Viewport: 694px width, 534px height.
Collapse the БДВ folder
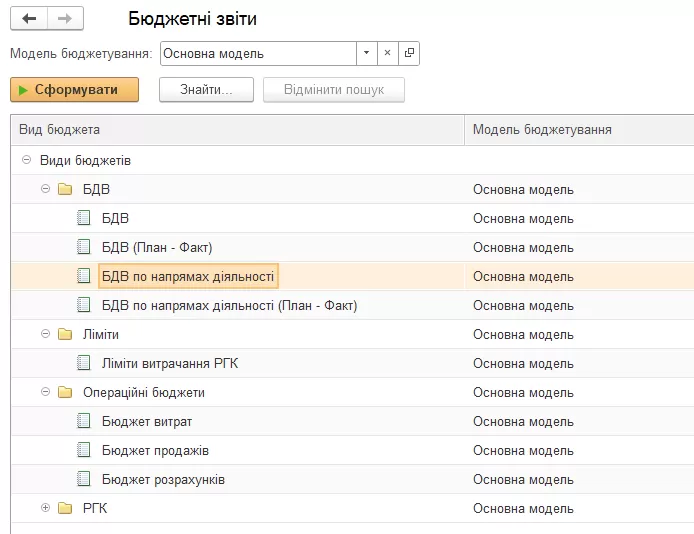tap(45, 189)
